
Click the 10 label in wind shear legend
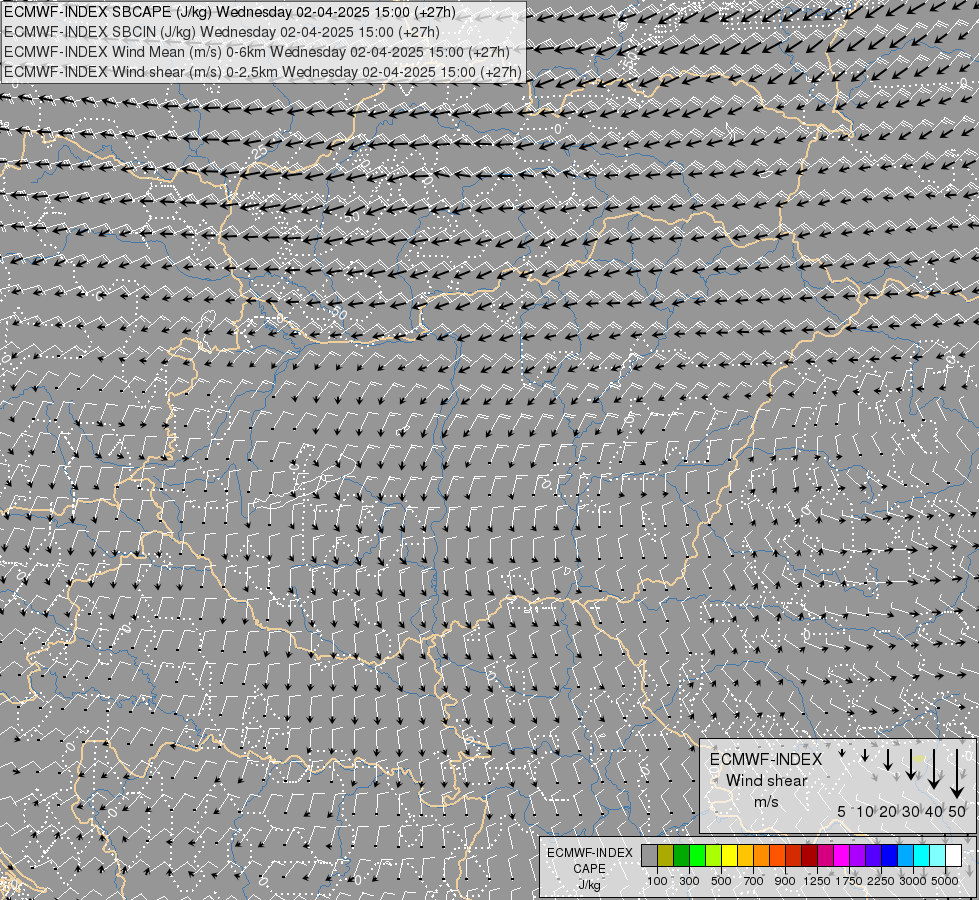865,811
